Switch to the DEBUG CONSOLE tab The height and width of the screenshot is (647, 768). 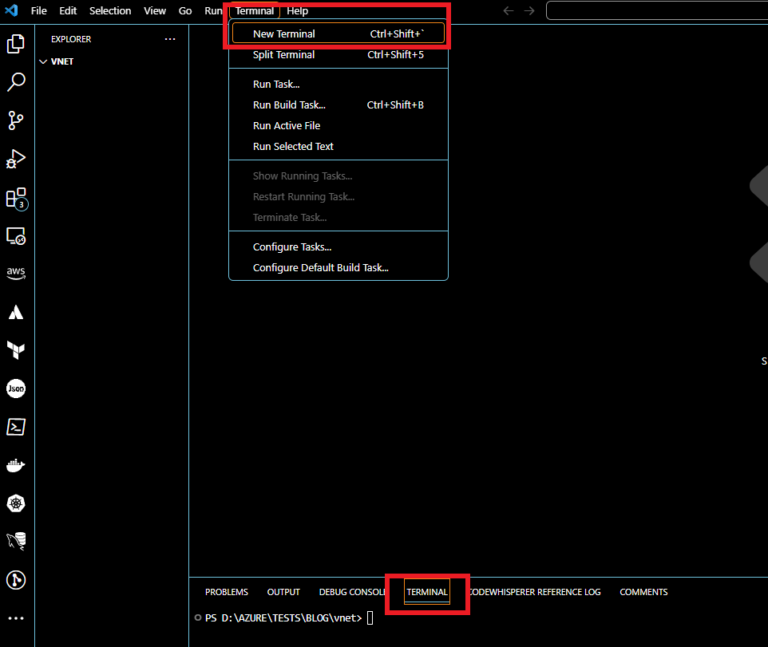coord(352,592)
